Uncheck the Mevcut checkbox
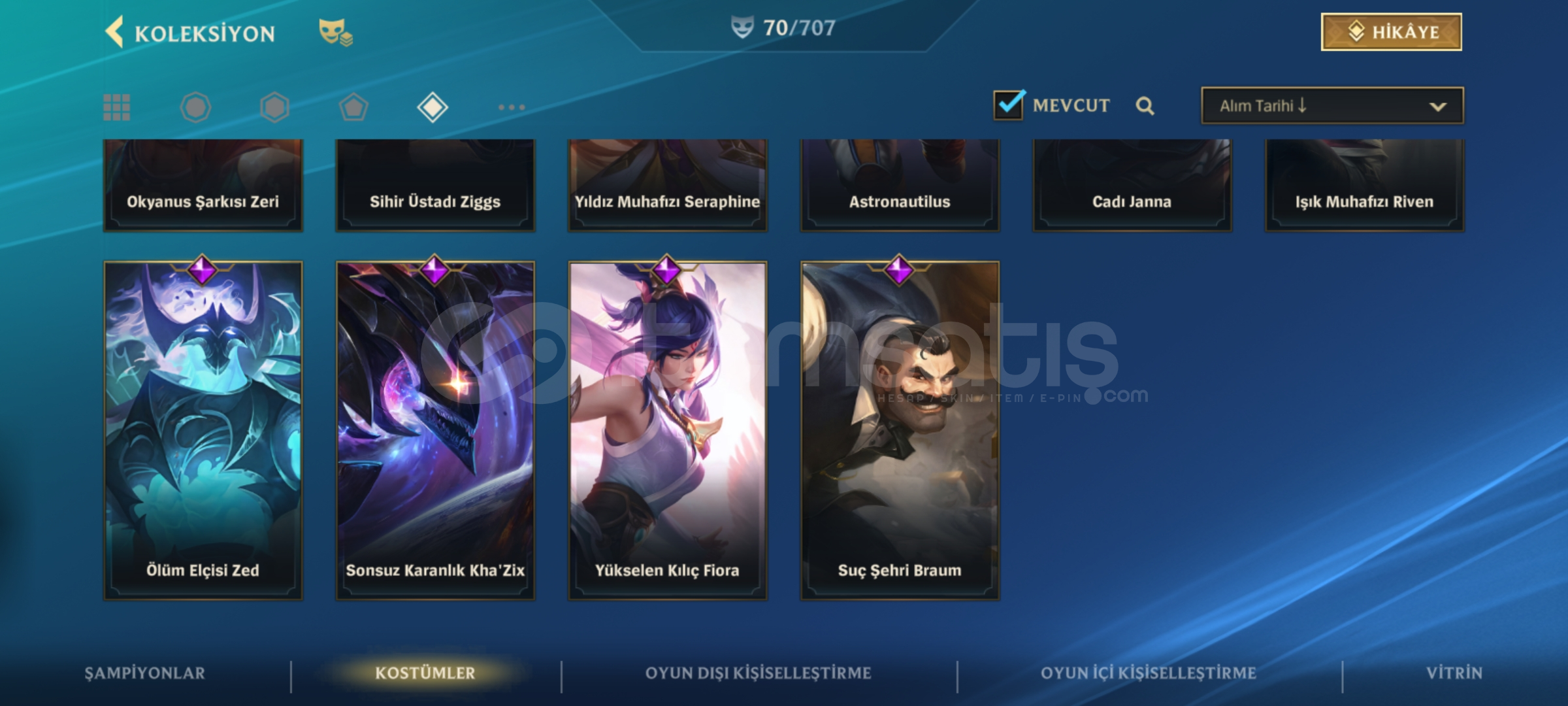The width and height of the screenshot is (1568, 706). [x=1009, y=105]
